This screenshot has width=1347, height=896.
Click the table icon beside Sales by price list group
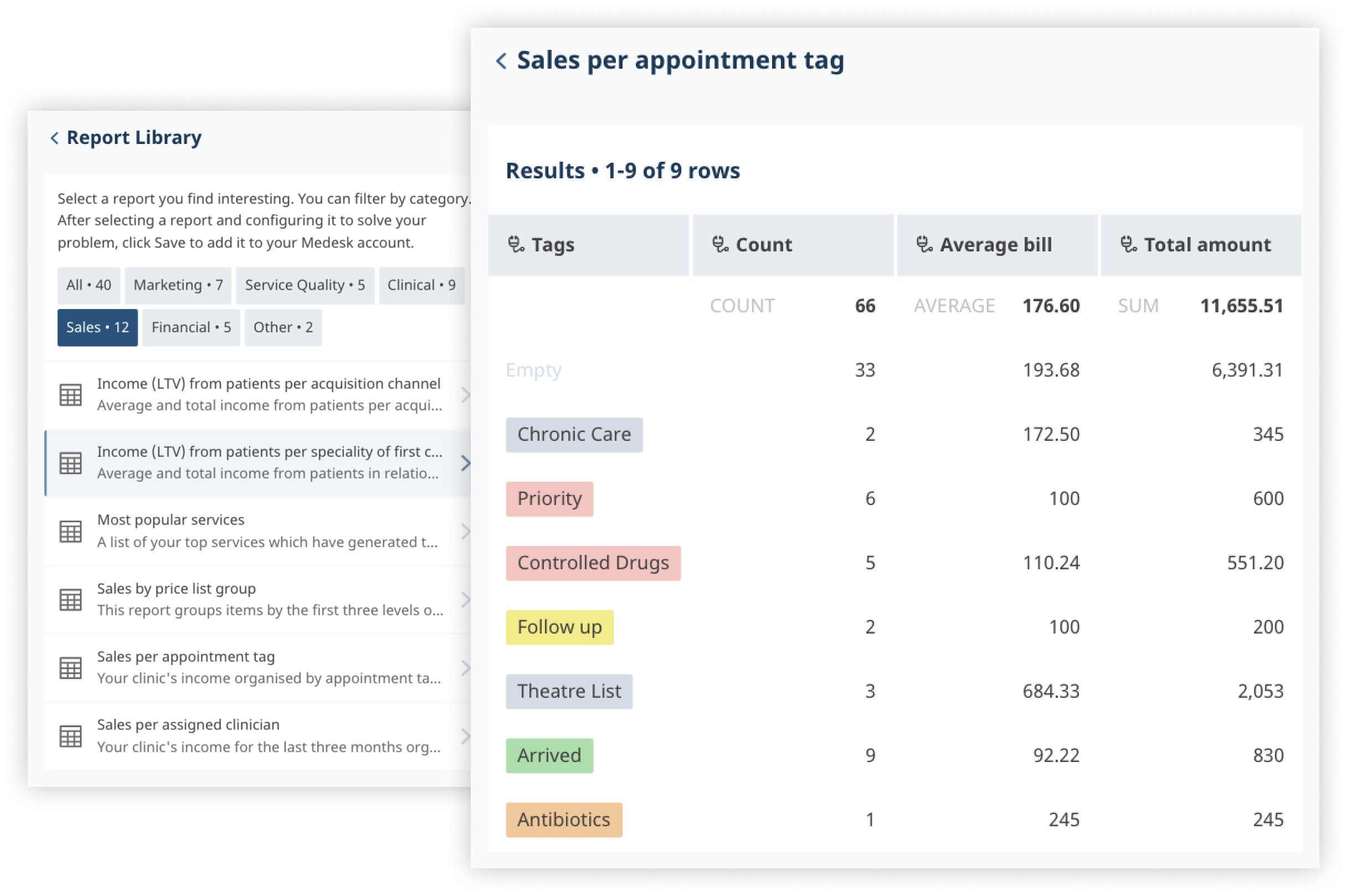pyautogui.click(x=70, y=599)
